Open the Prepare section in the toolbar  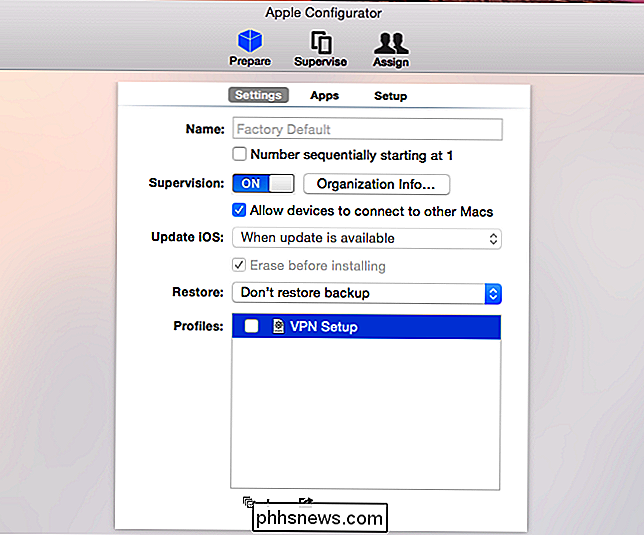click(250, 48)
